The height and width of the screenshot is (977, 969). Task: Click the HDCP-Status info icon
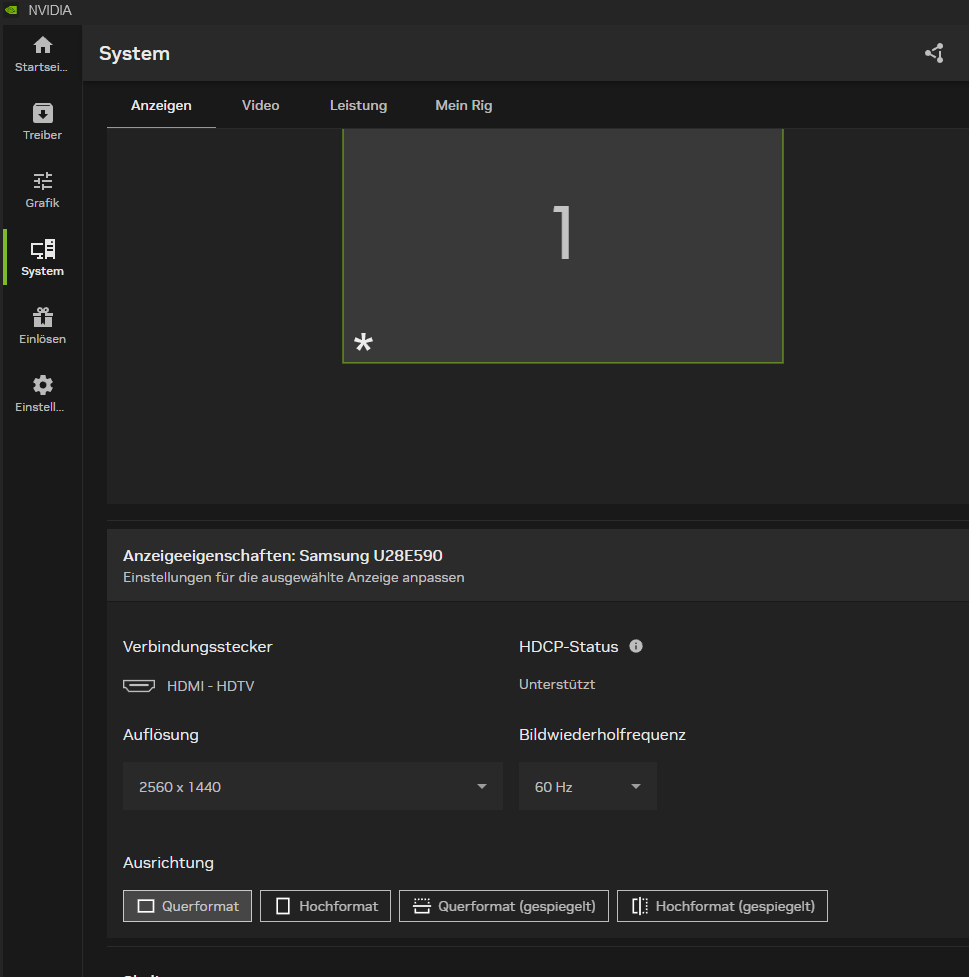[x=636, y=646]
